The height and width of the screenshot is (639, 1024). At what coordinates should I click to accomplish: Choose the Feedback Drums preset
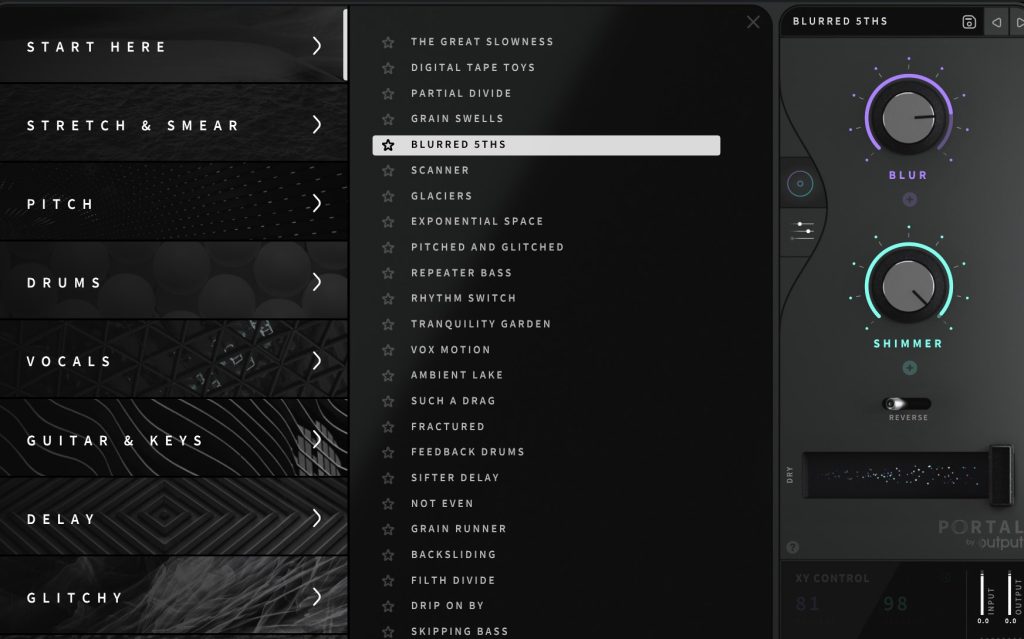pyautogui.click(x=467, y=452)
